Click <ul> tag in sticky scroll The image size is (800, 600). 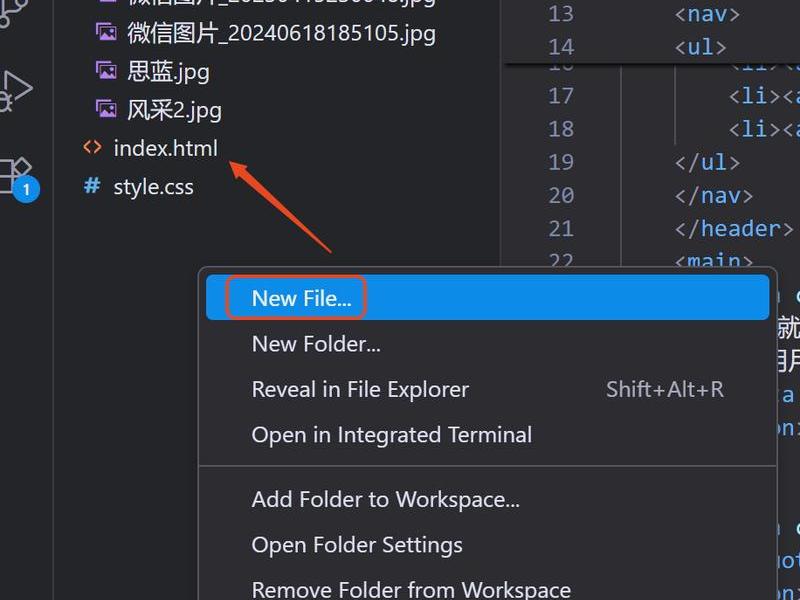[701, 47]
